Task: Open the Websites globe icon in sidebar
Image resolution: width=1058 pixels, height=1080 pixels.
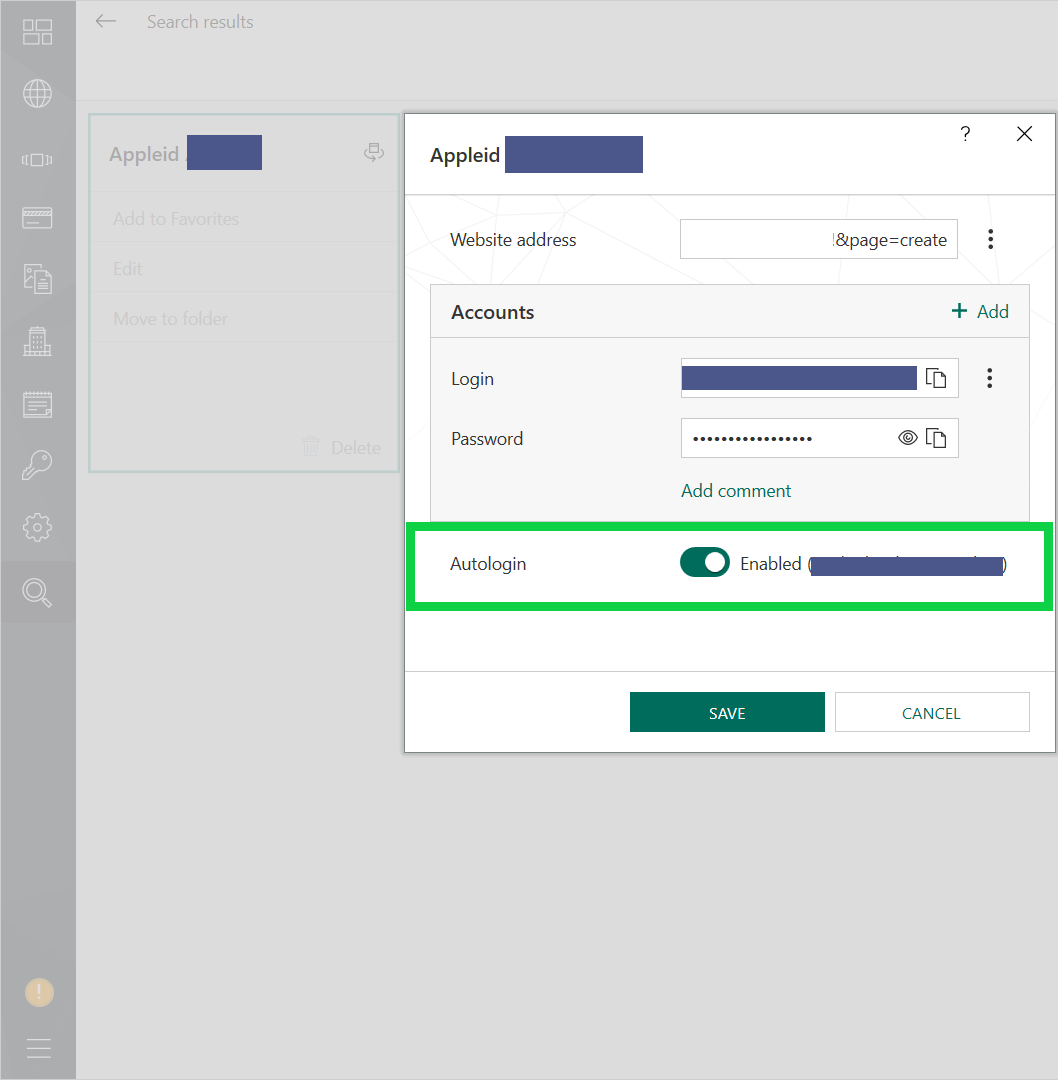Action: tap(37, 94)
